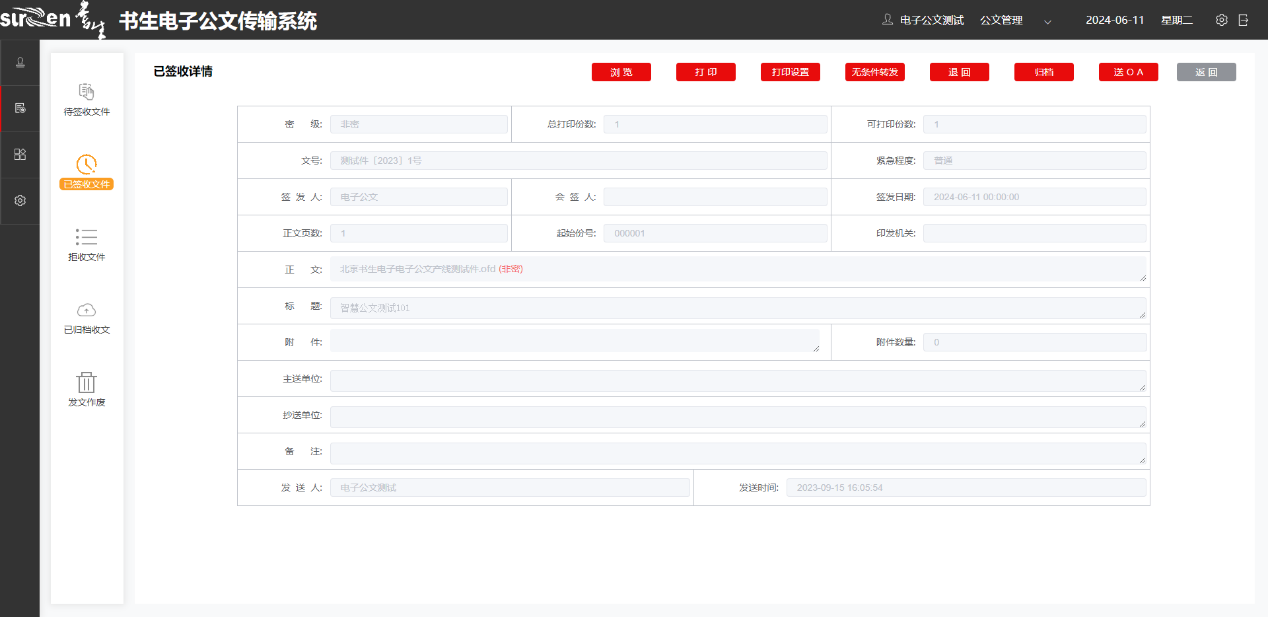Click the 附件数量 field

(1035, 342)
